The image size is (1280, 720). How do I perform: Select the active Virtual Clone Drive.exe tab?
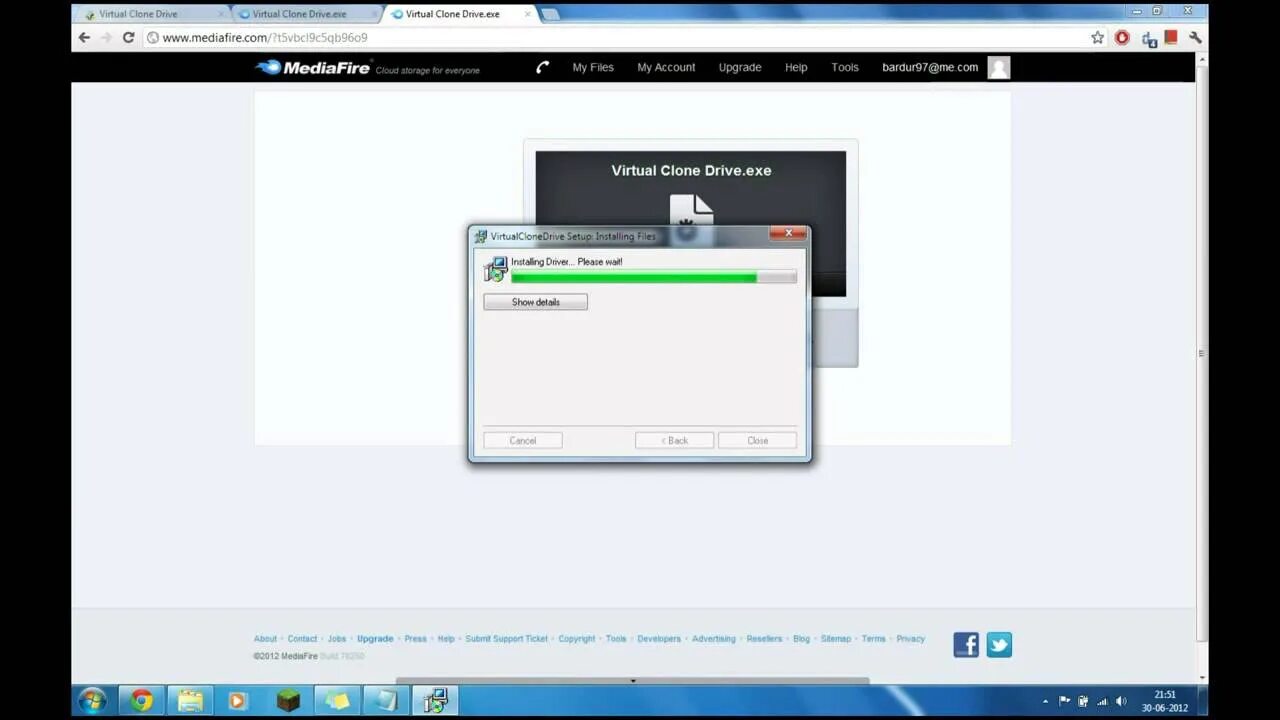click(x=459, y=14)
